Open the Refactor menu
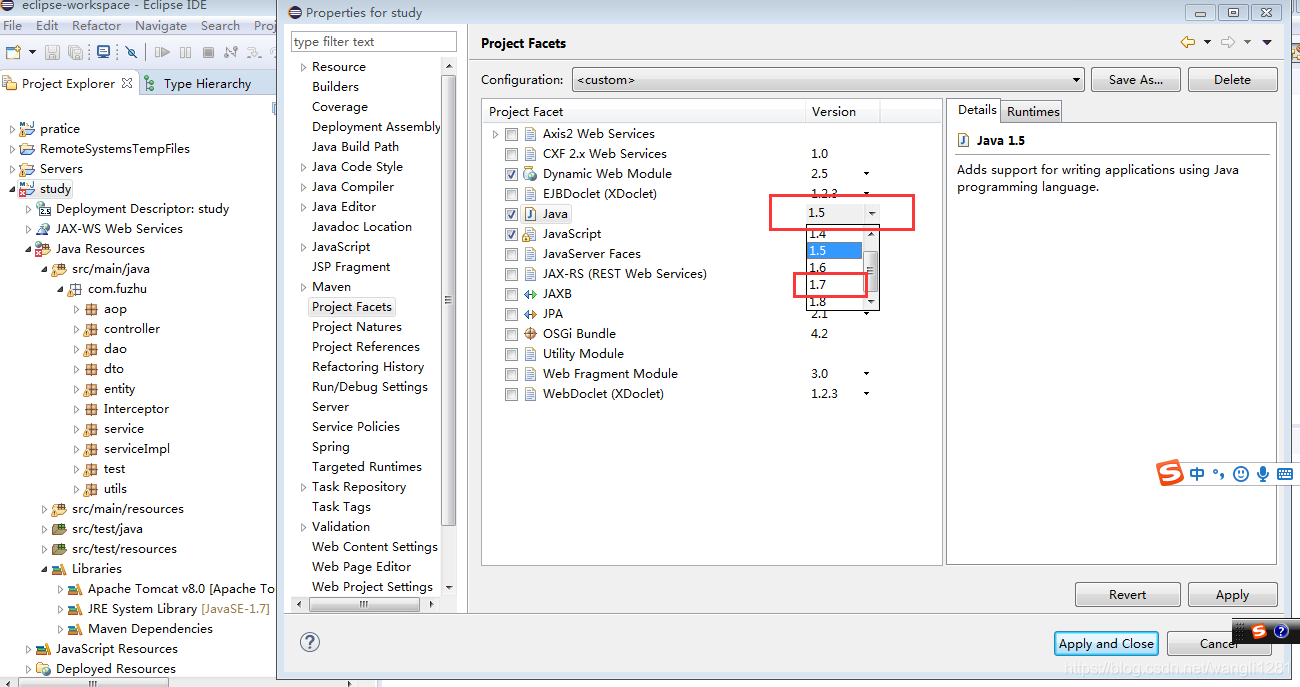This screenshot has width=1300, height=687. click(x=96, y=26)
